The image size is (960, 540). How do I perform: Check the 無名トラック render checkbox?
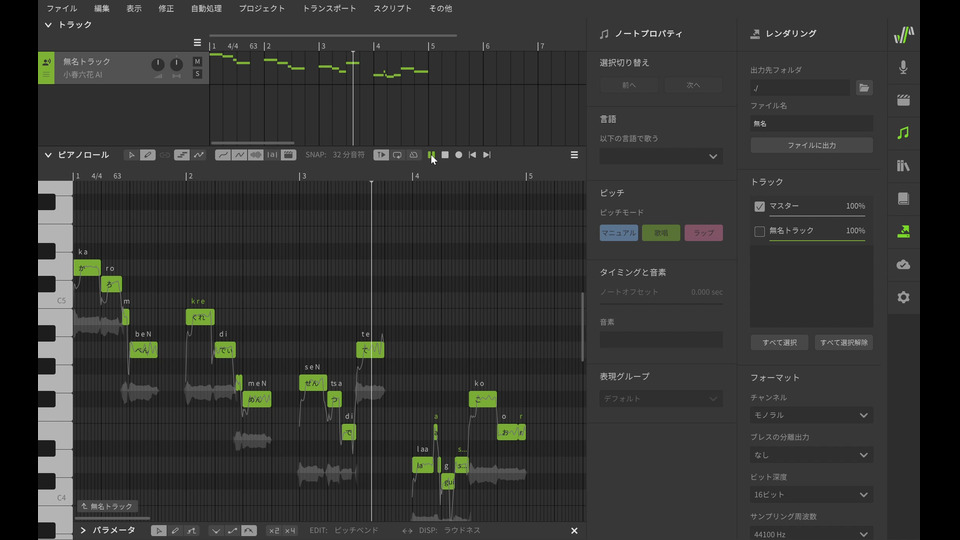pos(760,231)
